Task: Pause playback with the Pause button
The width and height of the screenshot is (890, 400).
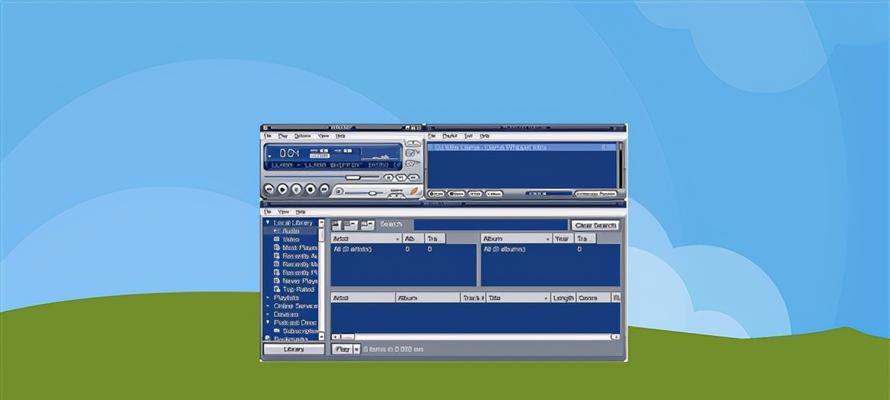Action: click(296, 189)
